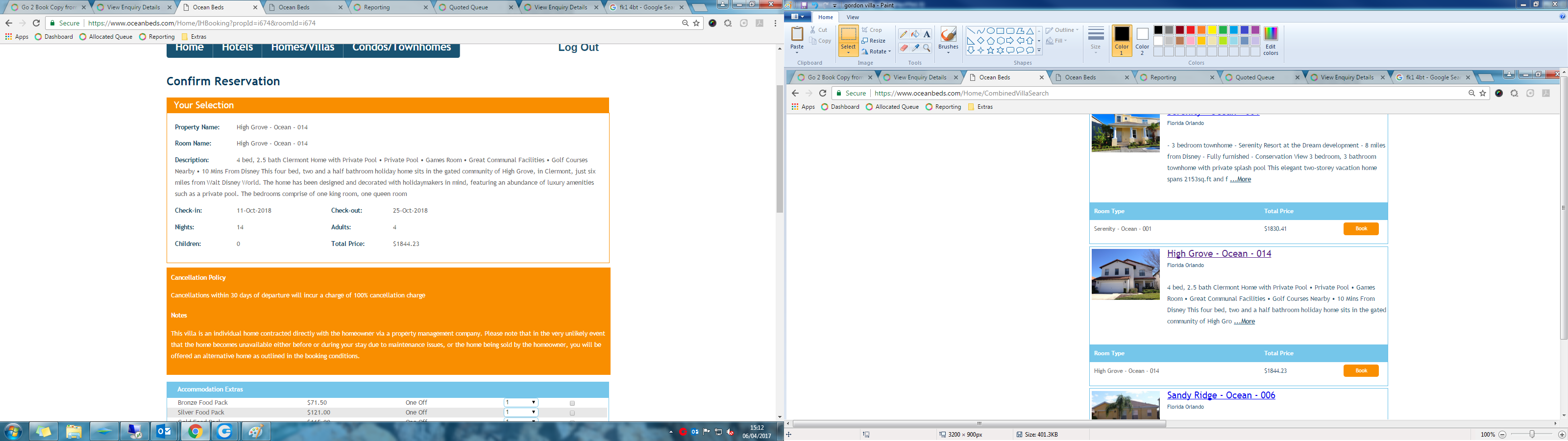1568x441 pixels.
Task: Expand the Select dropdown arrow in Paint
Action: tap(848, 52)
